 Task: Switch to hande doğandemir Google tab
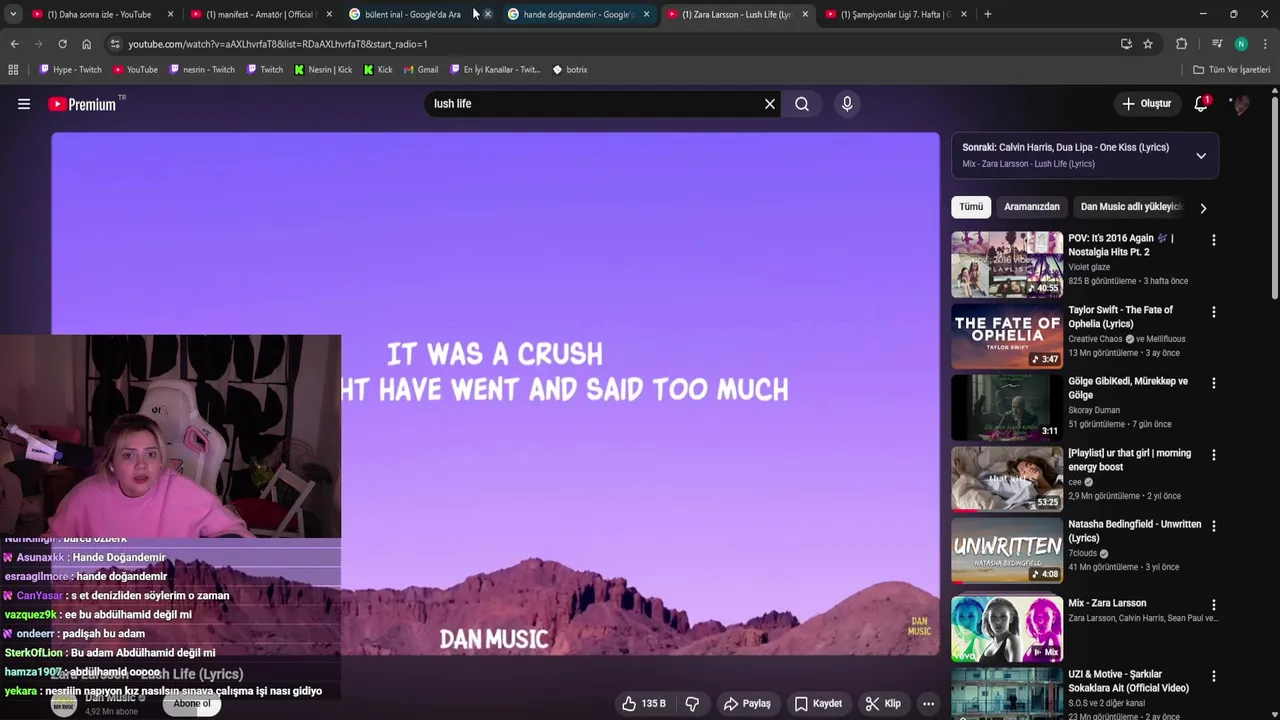click(577, 14)
